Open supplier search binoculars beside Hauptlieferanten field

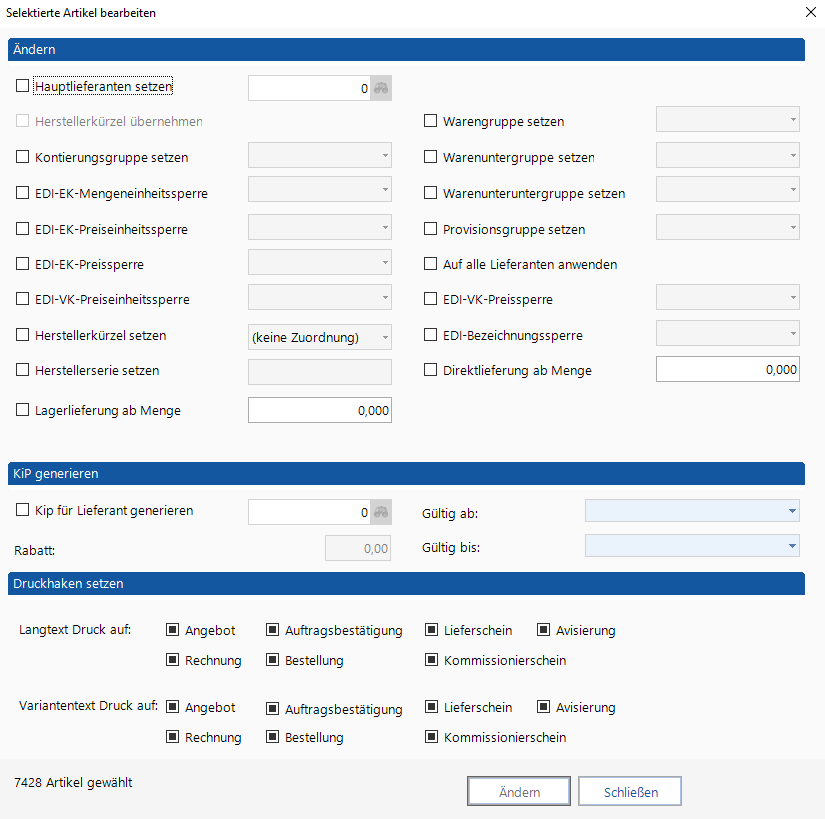(x=381, y=88)
